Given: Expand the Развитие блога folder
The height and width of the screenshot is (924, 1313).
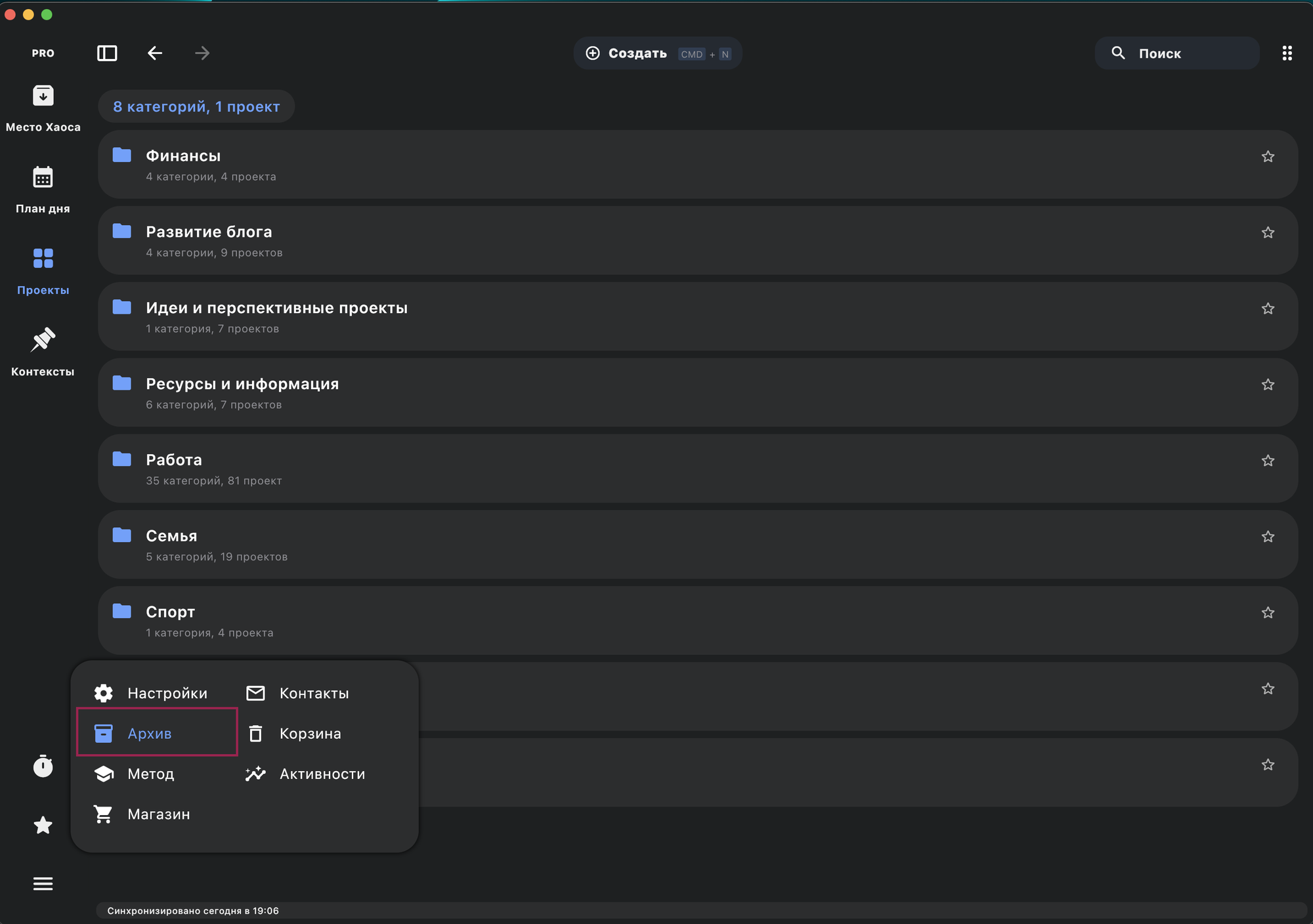Looking at the screenshot, I should coord(209,232).
